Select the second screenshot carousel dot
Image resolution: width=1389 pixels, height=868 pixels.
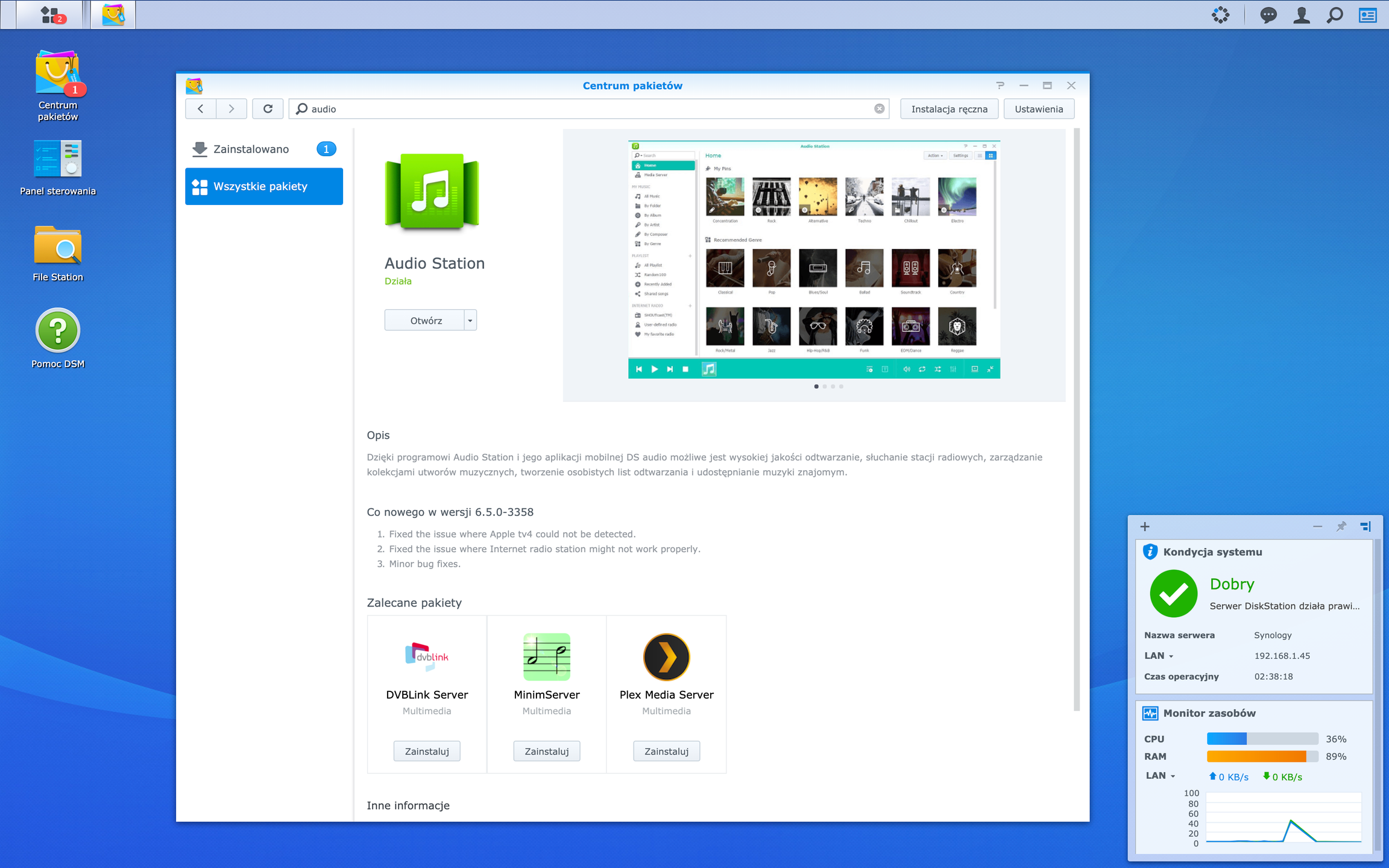click(825, 386)
